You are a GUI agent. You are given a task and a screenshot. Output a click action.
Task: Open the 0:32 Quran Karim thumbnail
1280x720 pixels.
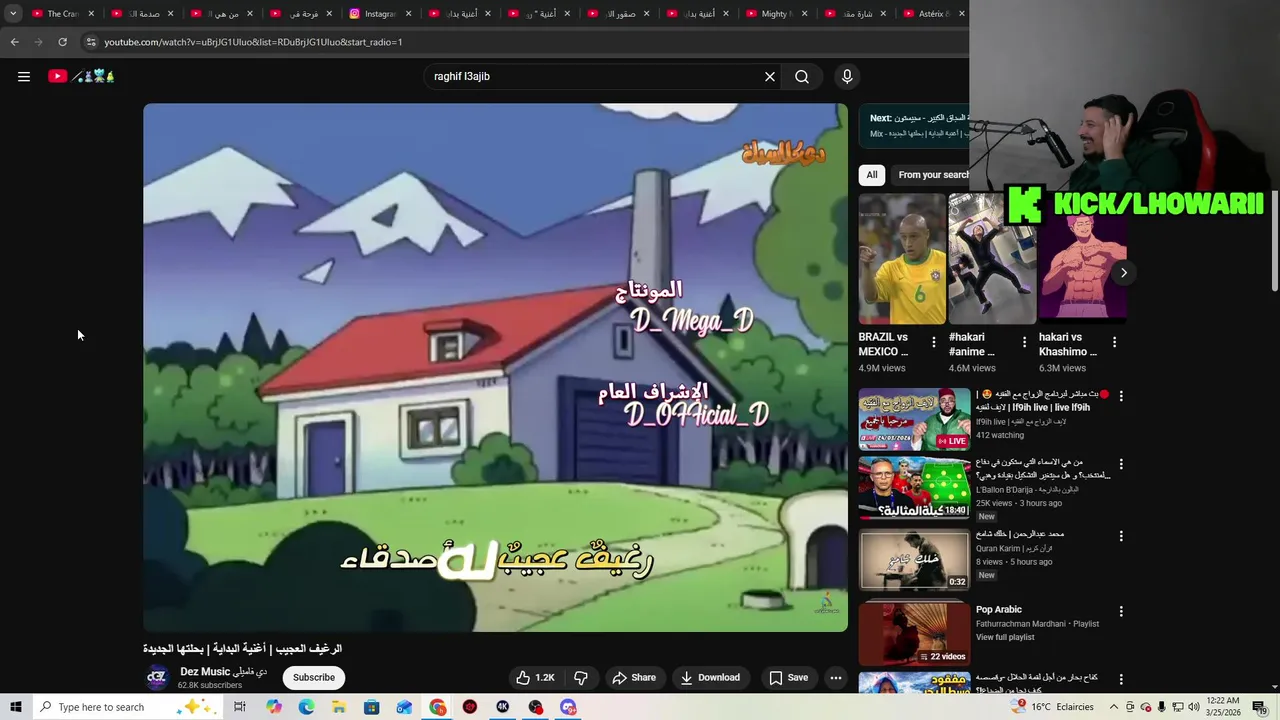914,559
